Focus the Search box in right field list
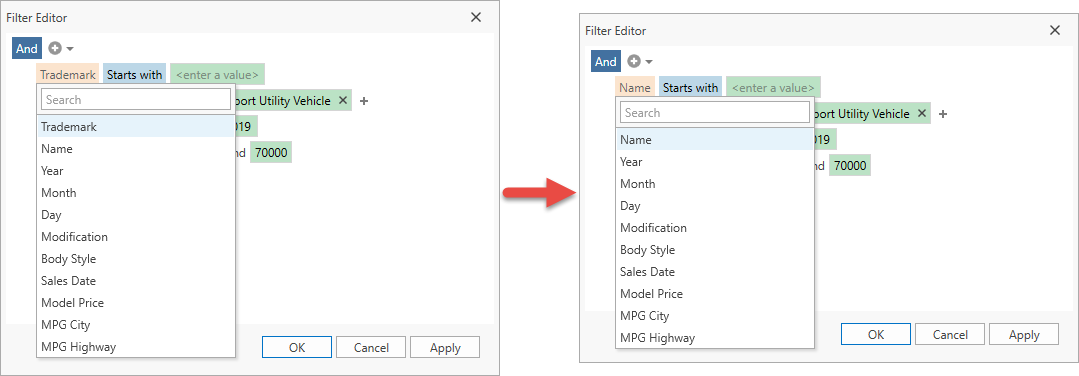 (715, 112)
